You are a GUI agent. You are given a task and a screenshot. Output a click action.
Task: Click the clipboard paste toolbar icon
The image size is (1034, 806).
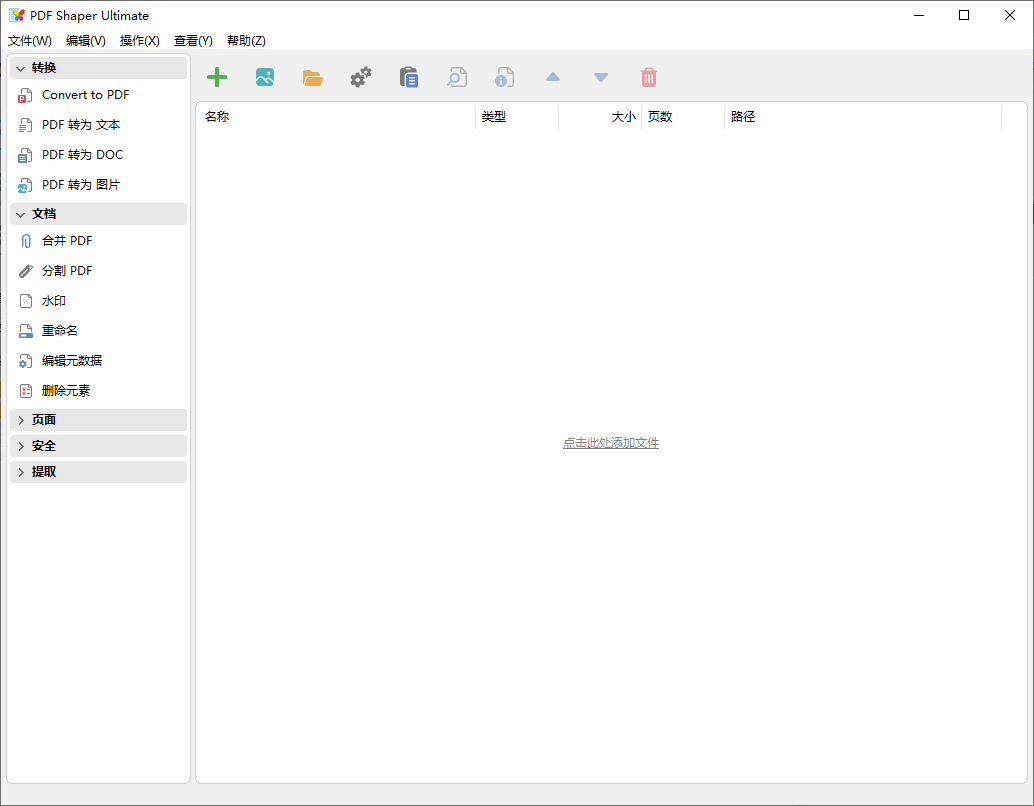click(x=408, y=77)
